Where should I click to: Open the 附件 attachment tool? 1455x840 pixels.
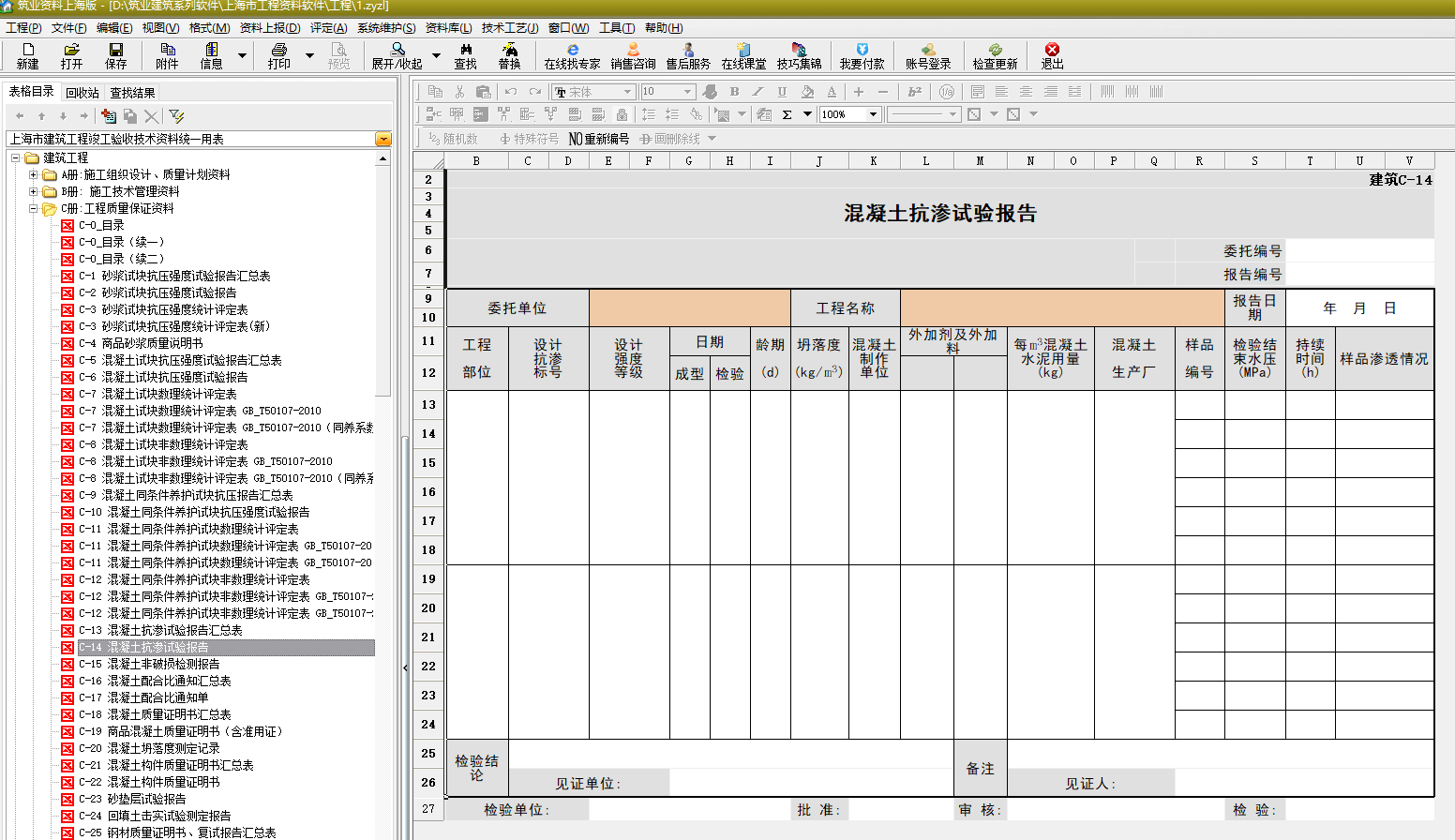point(167,56)
